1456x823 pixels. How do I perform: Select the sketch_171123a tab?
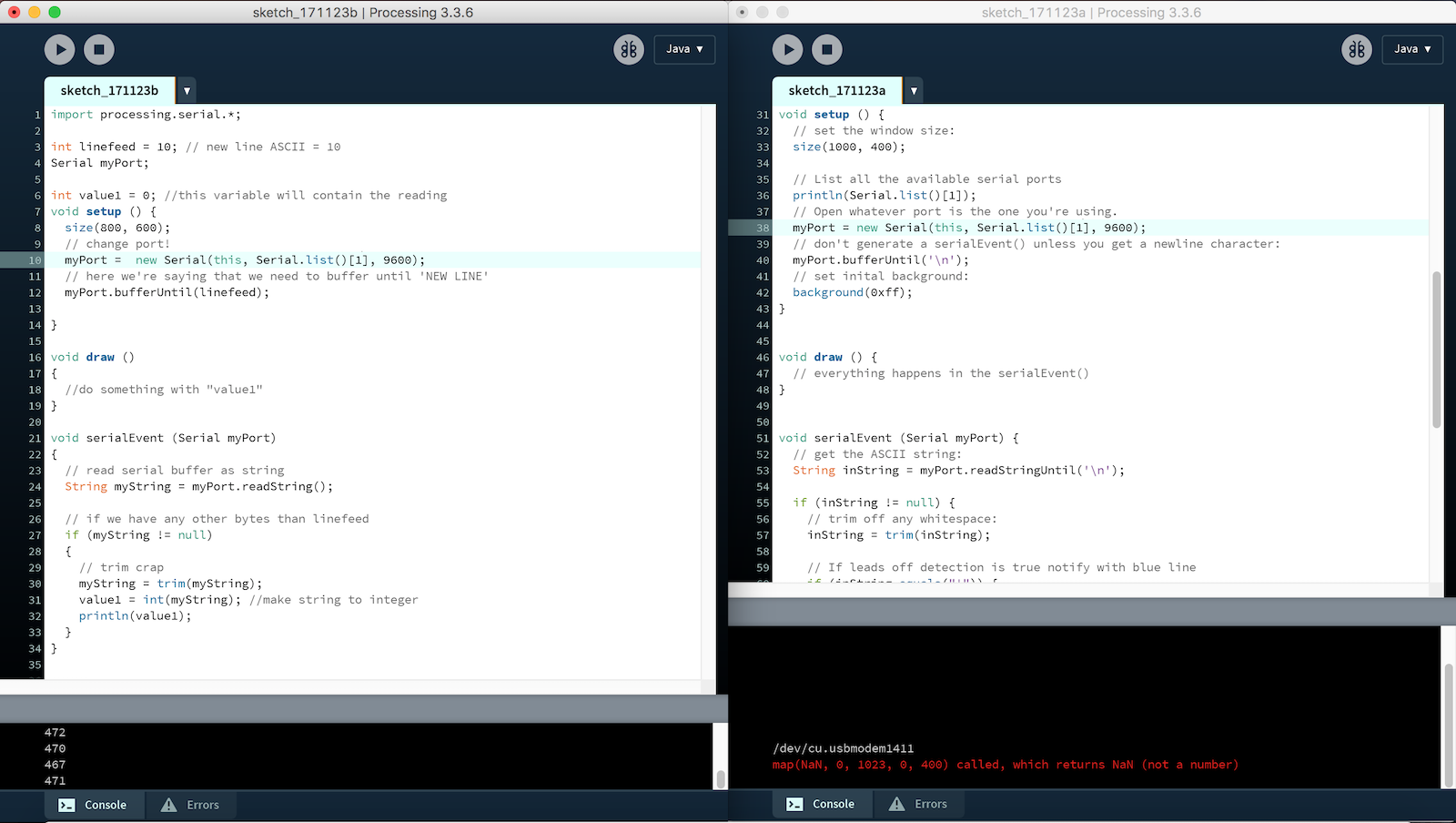(x=837, y=90)
